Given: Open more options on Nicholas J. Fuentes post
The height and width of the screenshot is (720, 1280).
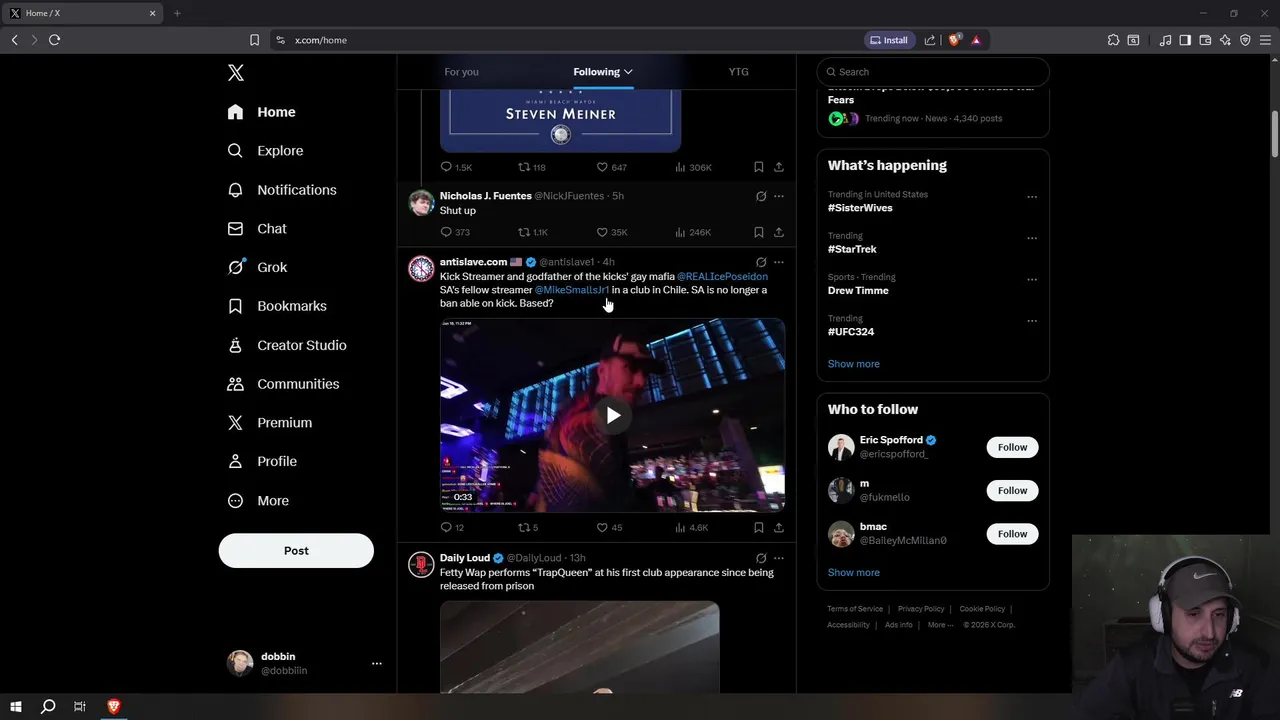Looking at the screenshot, I should click(x=779, y=196).
